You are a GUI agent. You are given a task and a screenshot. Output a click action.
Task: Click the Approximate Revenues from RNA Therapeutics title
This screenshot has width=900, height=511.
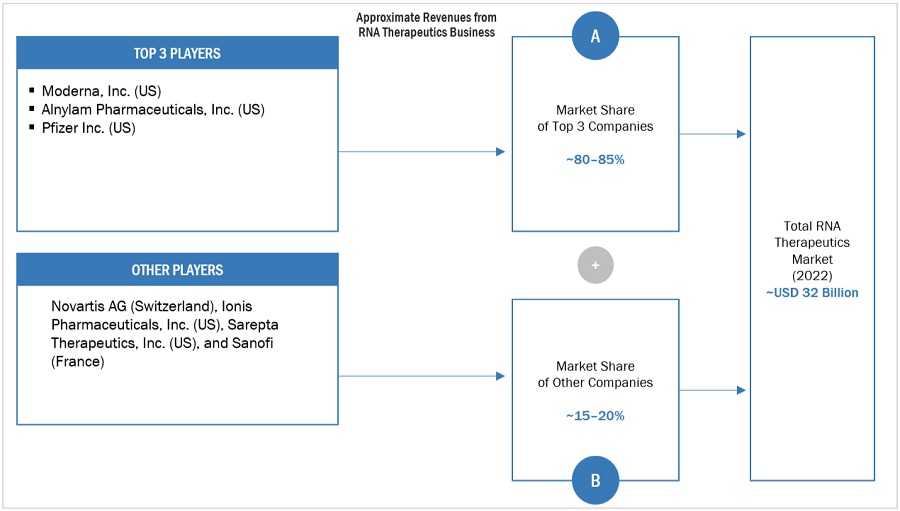tap(426, 24)
